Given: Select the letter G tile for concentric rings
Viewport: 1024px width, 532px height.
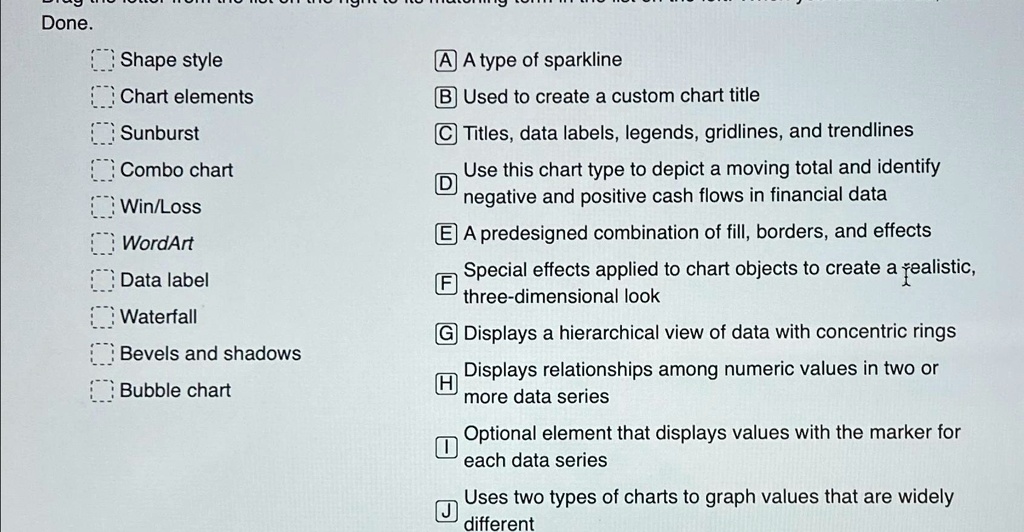Looking at the screenshot, I should tap(445, 334).
